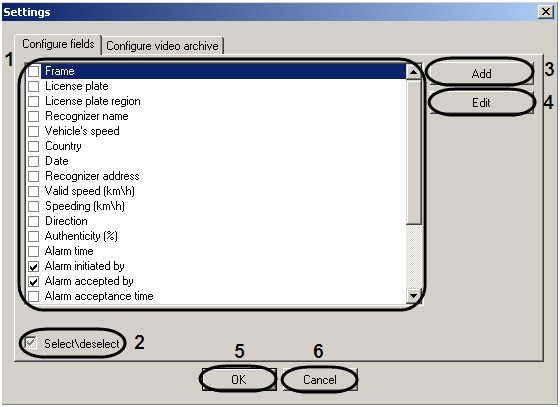Click the list scroll up arrow

pyautogui.click(x=414, y=72)
